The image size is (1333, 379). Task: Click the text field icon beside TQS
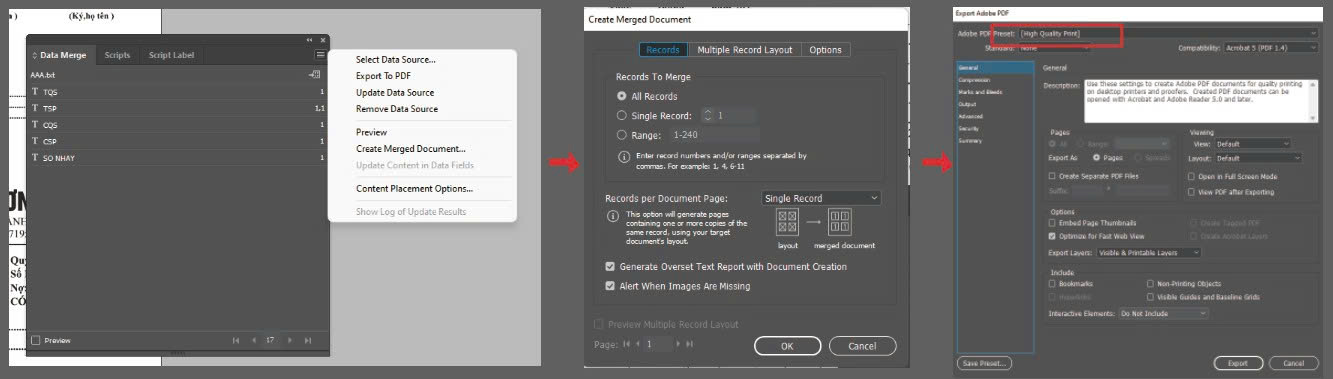(x=35, y=91)
